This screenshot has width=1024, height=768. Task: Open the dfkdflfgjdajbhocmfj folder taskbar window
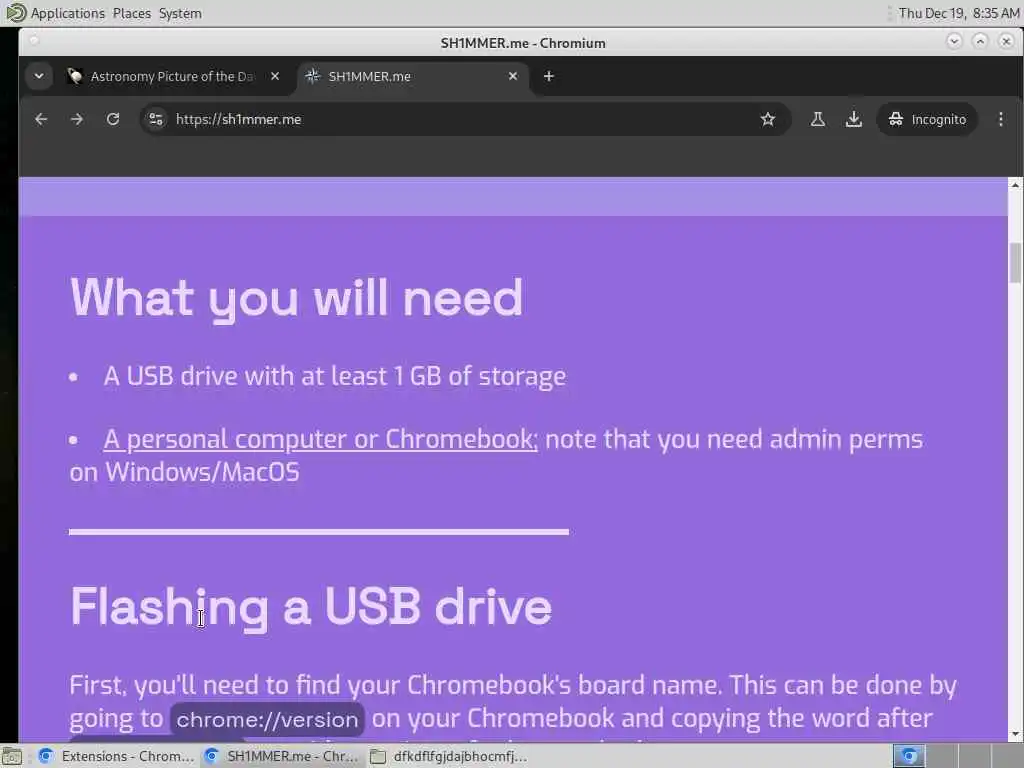coord(448,756)
